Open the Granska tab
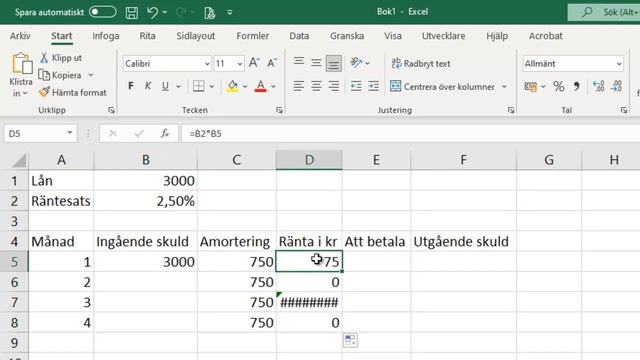This screenshot has width=640, height=360. pyautogui.click(x=347, y=36)
